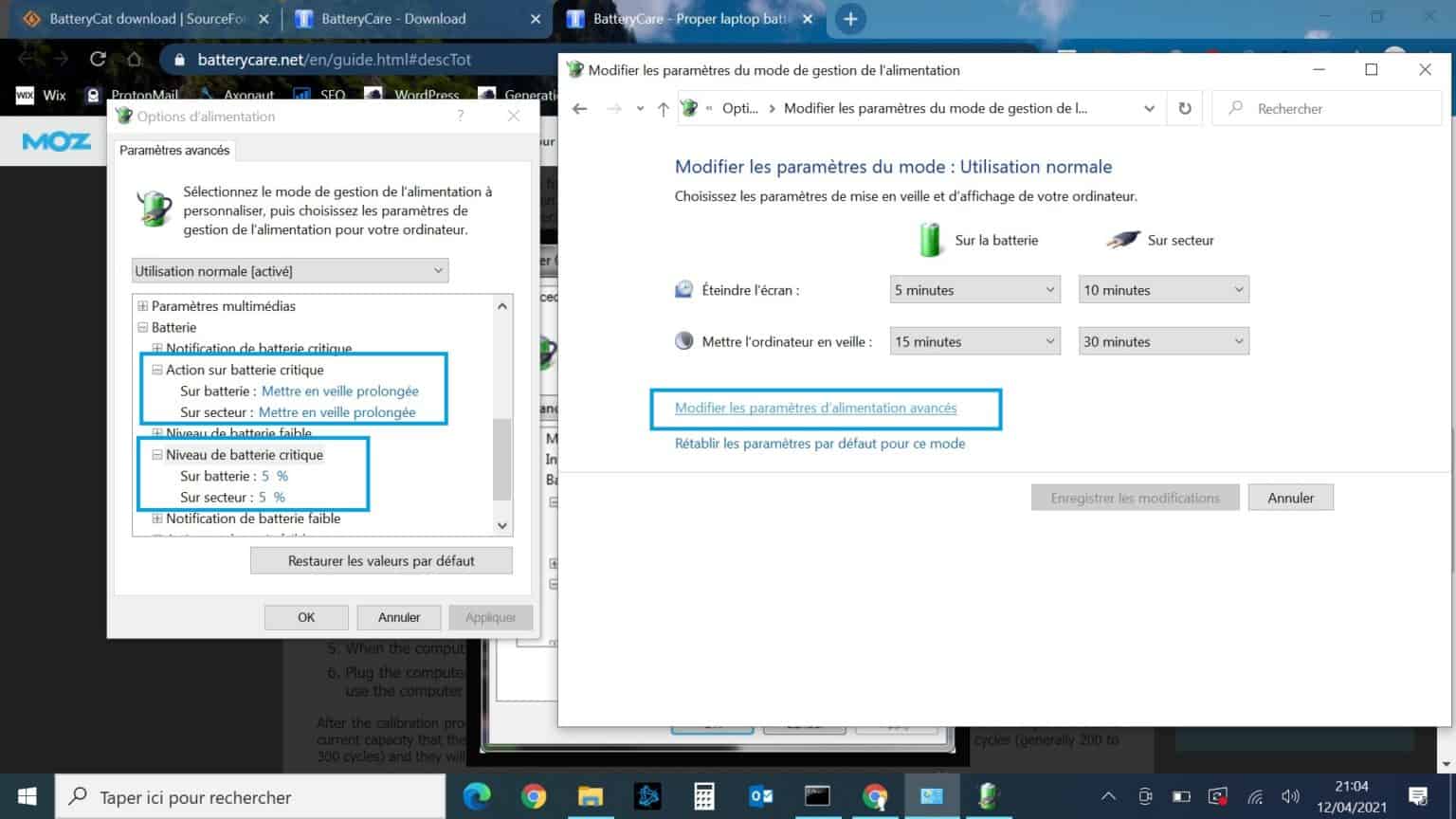Screen dimensions: 1456x819
Task: Go up one level in power plan window
Action: coord(663,109)
